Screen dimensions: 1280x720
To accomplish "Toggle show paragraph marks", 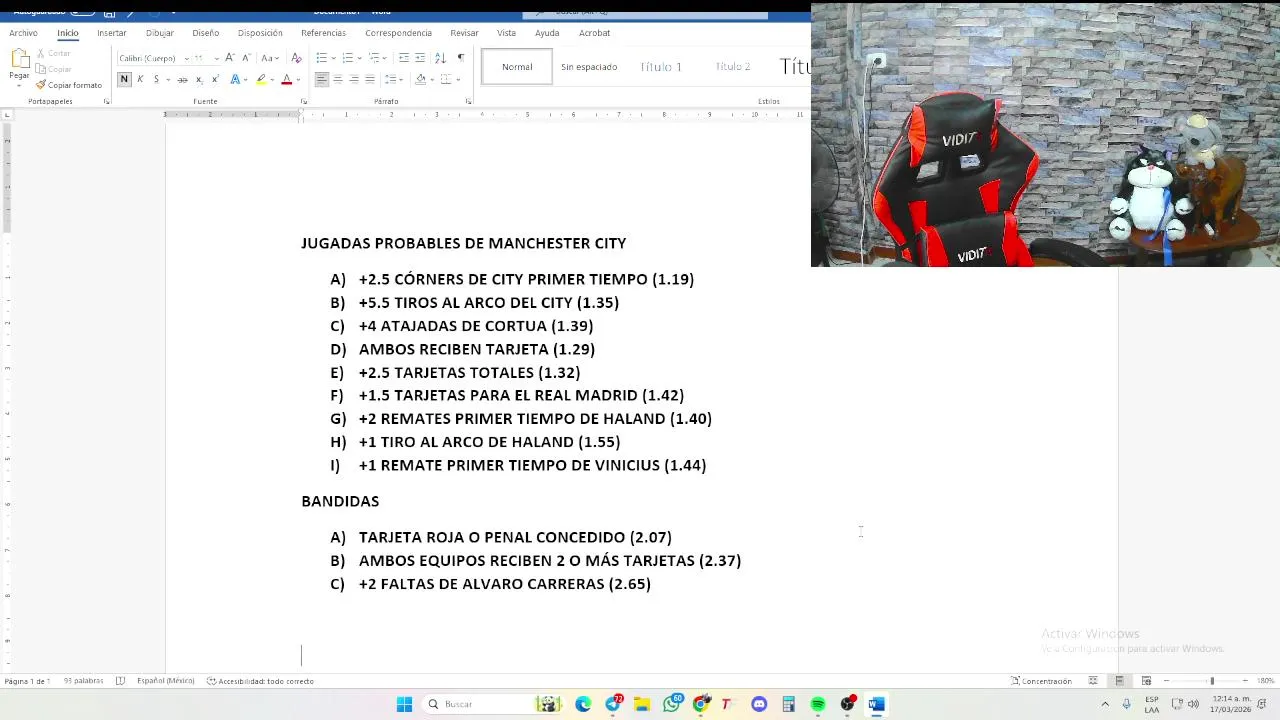I will [460, 58].
